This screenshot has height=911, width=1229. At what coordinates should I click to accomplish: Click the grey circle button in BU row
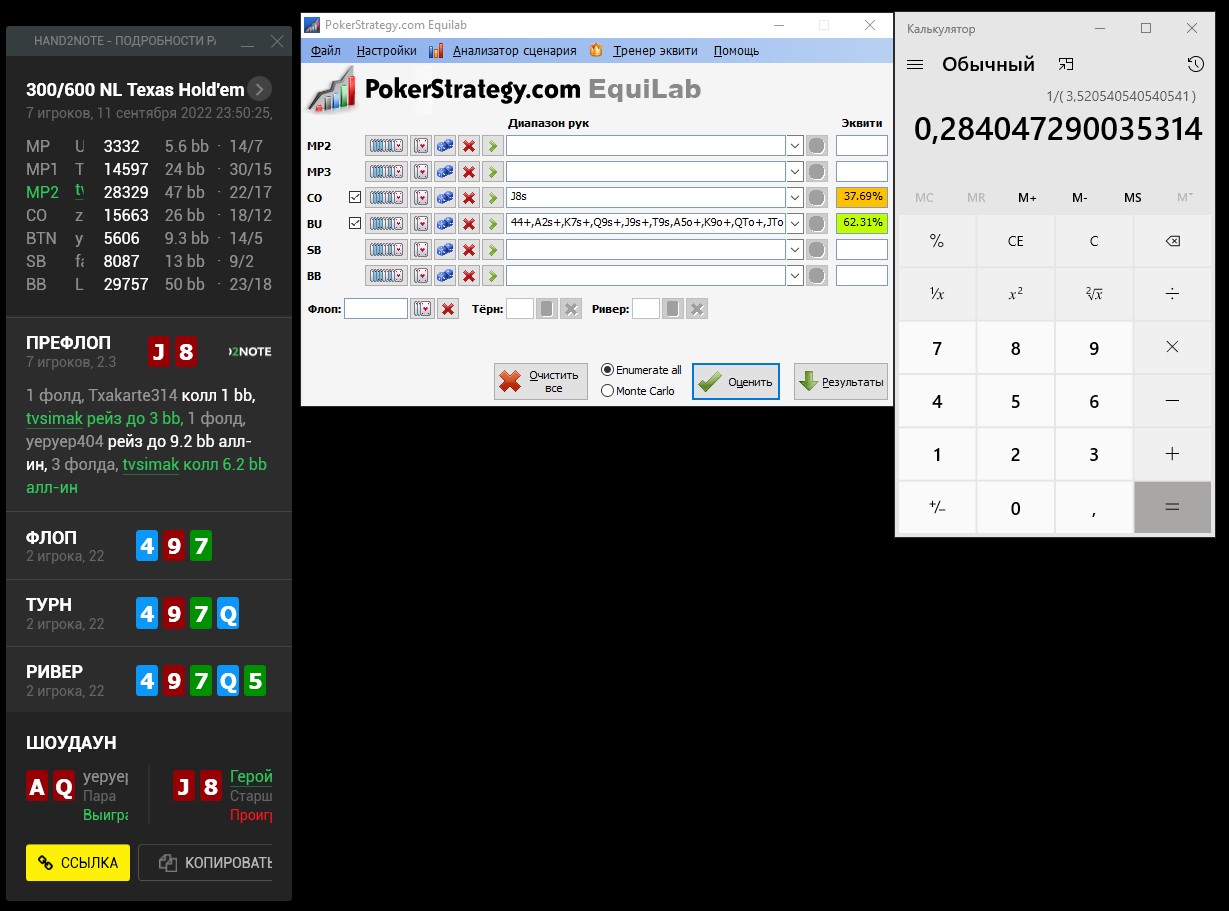(x=817, y=223)
